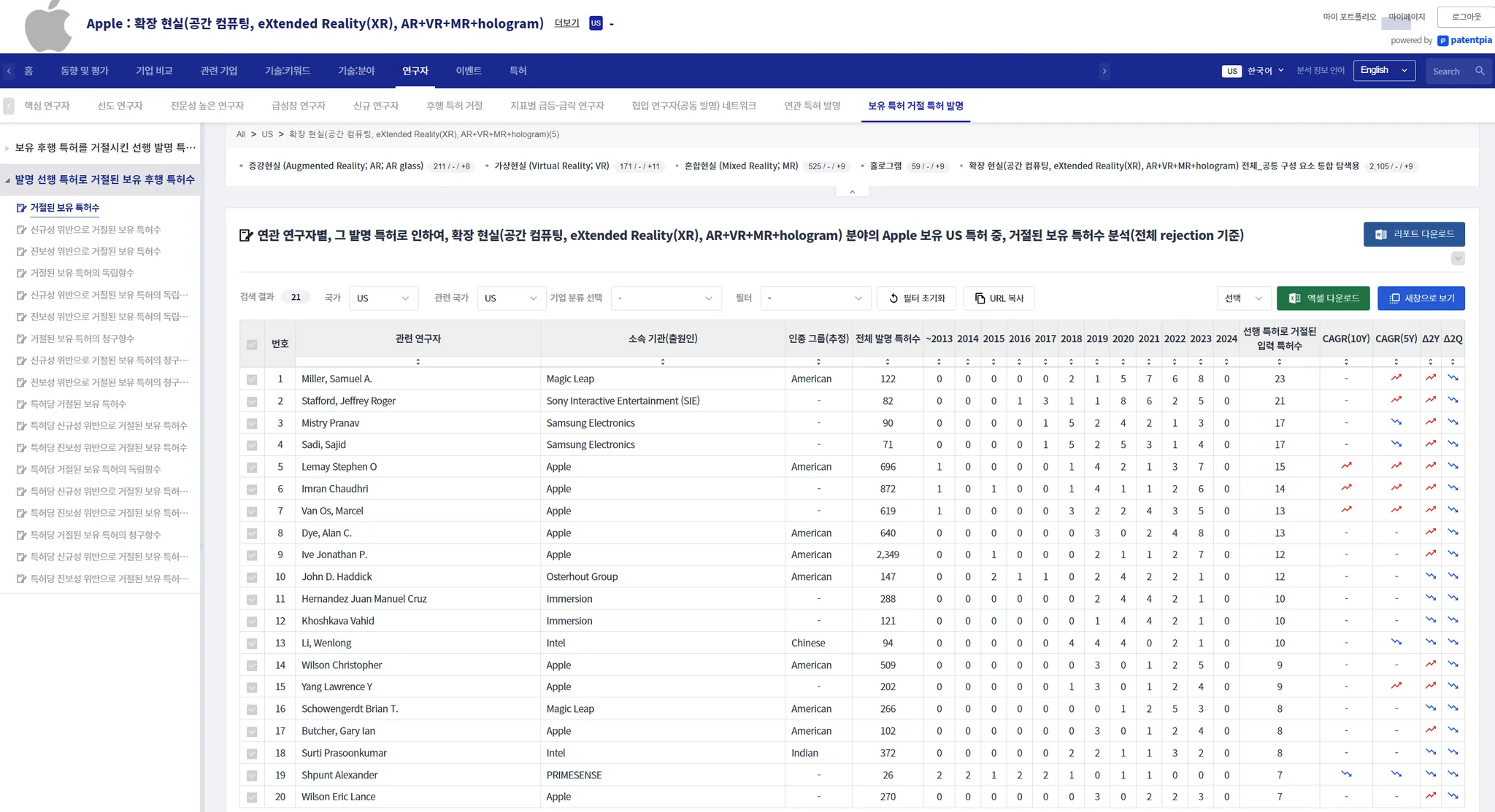Switch to 특허 menu tab

click(x=518, y=71)
